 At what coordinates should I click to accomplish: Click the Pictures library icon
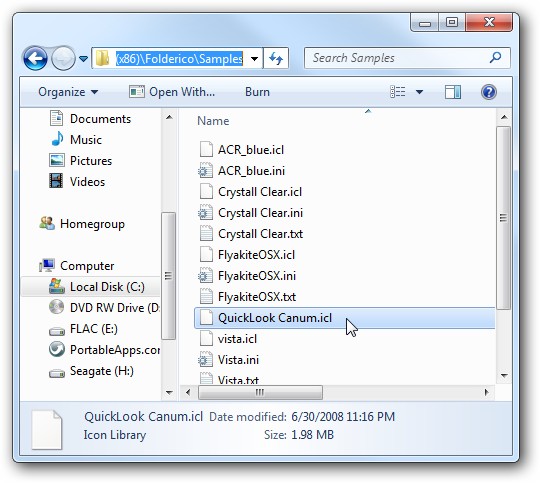pyautogui.click(x=56, y=161)
